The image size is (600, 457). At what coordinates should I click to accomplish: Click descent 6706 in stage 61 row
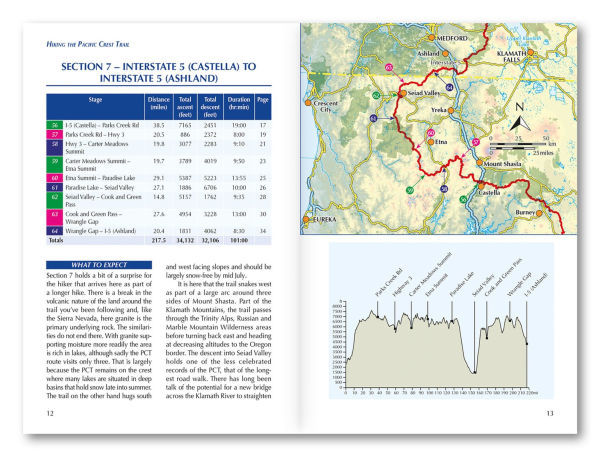tap(210, 188)
